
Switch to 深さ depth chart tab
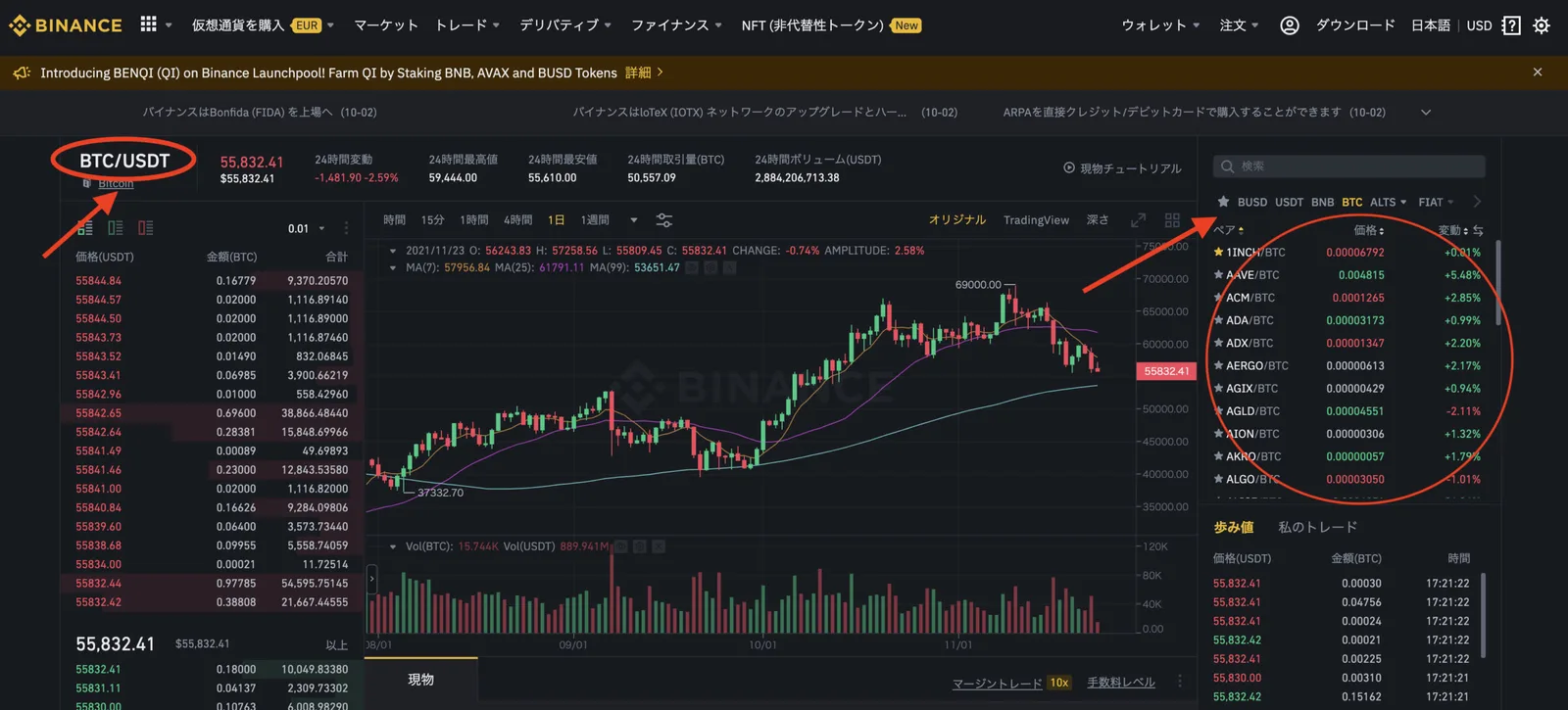point(1098,220)
